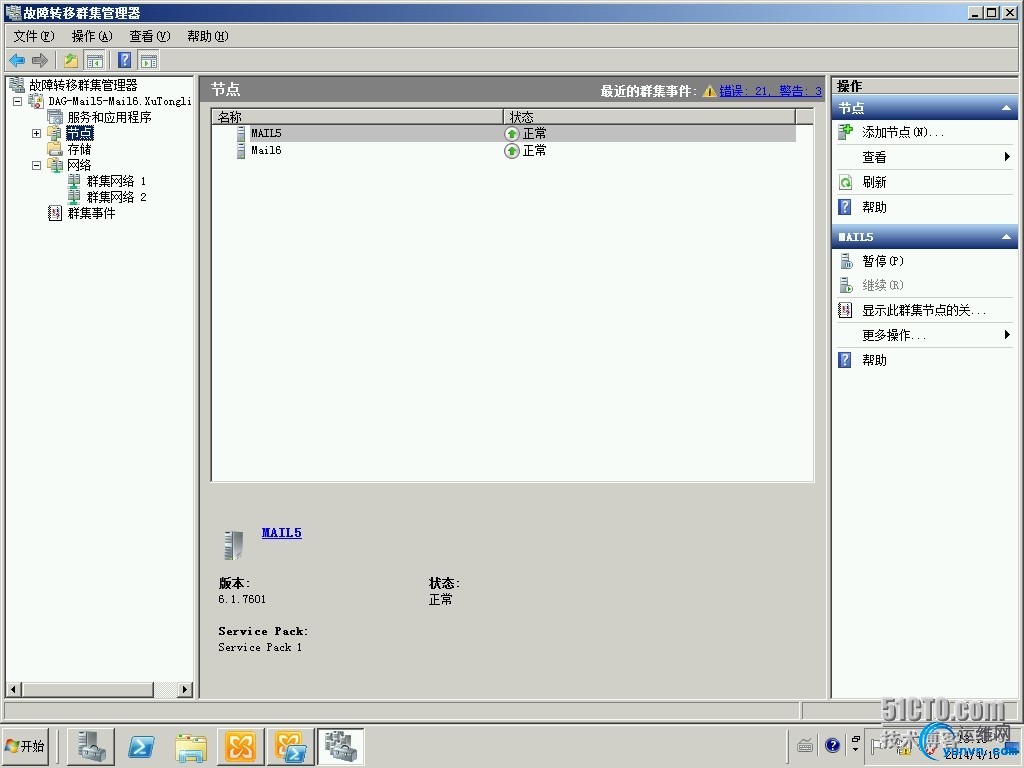Click the 名称 column header

point(357,117)
